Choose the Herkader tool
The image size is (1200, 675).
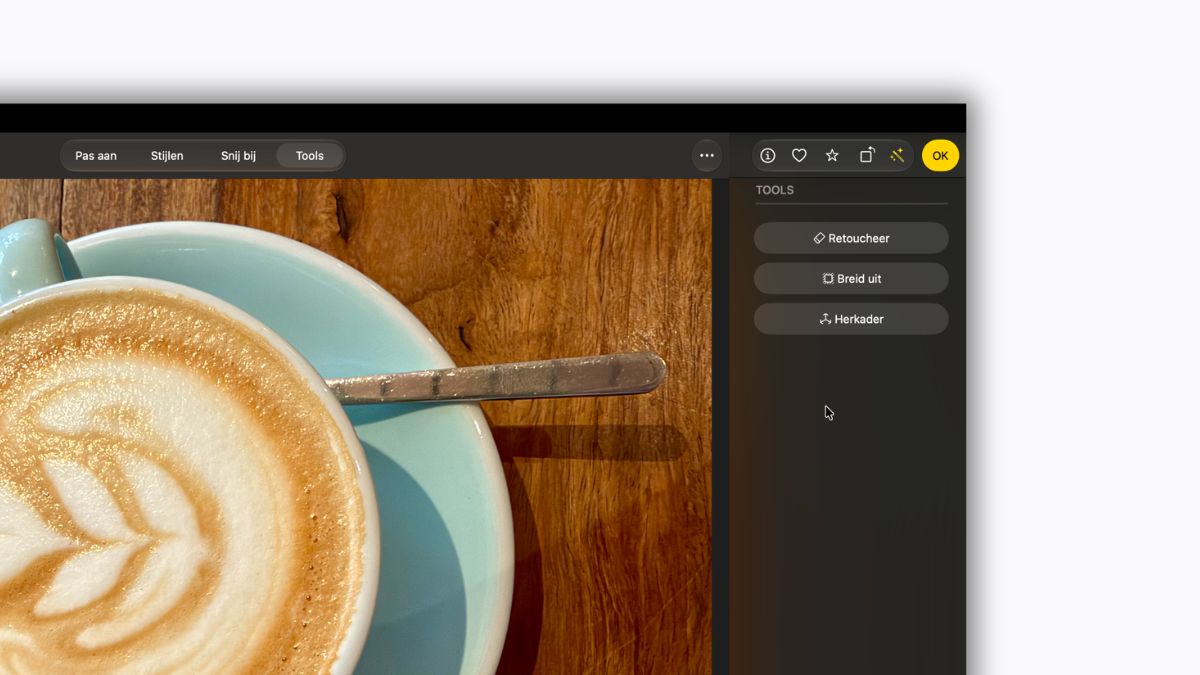click(851, 319)
